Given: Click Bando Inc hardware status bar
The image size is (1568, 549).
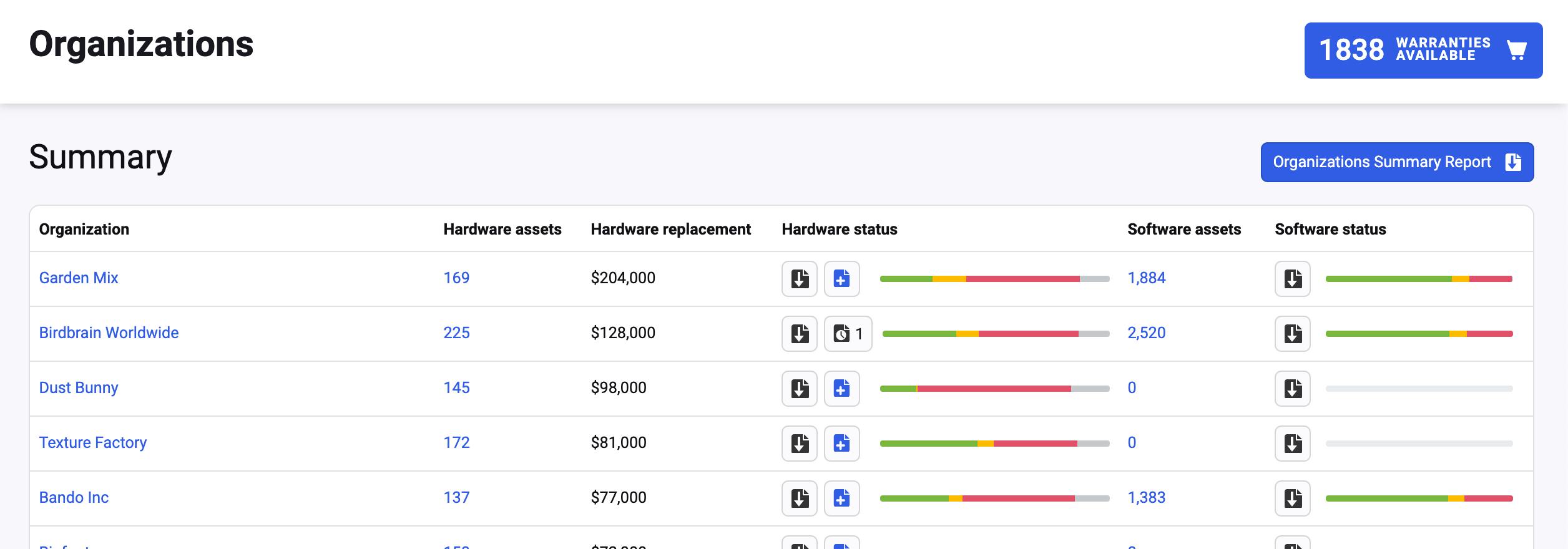Looking at the screenshot, I should [x=995, y=498].
